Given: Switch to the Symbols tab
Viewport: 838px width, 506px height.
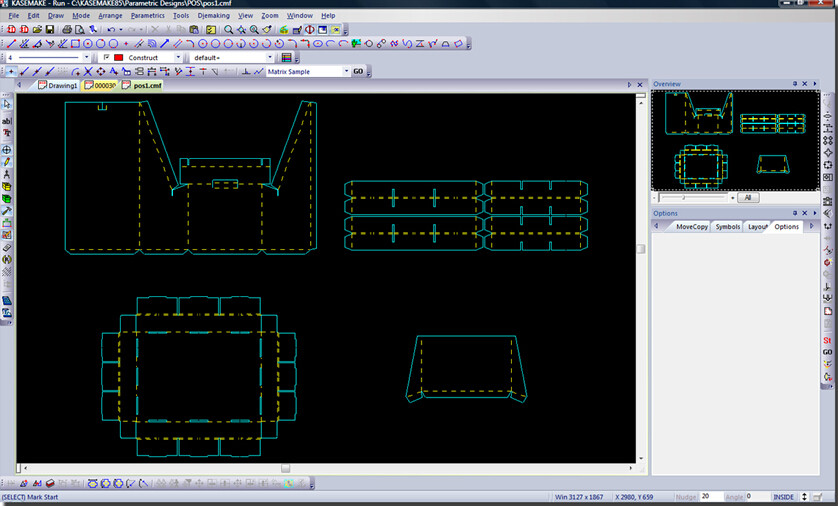Looking at the screenshot, I should click(x=727, y=227).
